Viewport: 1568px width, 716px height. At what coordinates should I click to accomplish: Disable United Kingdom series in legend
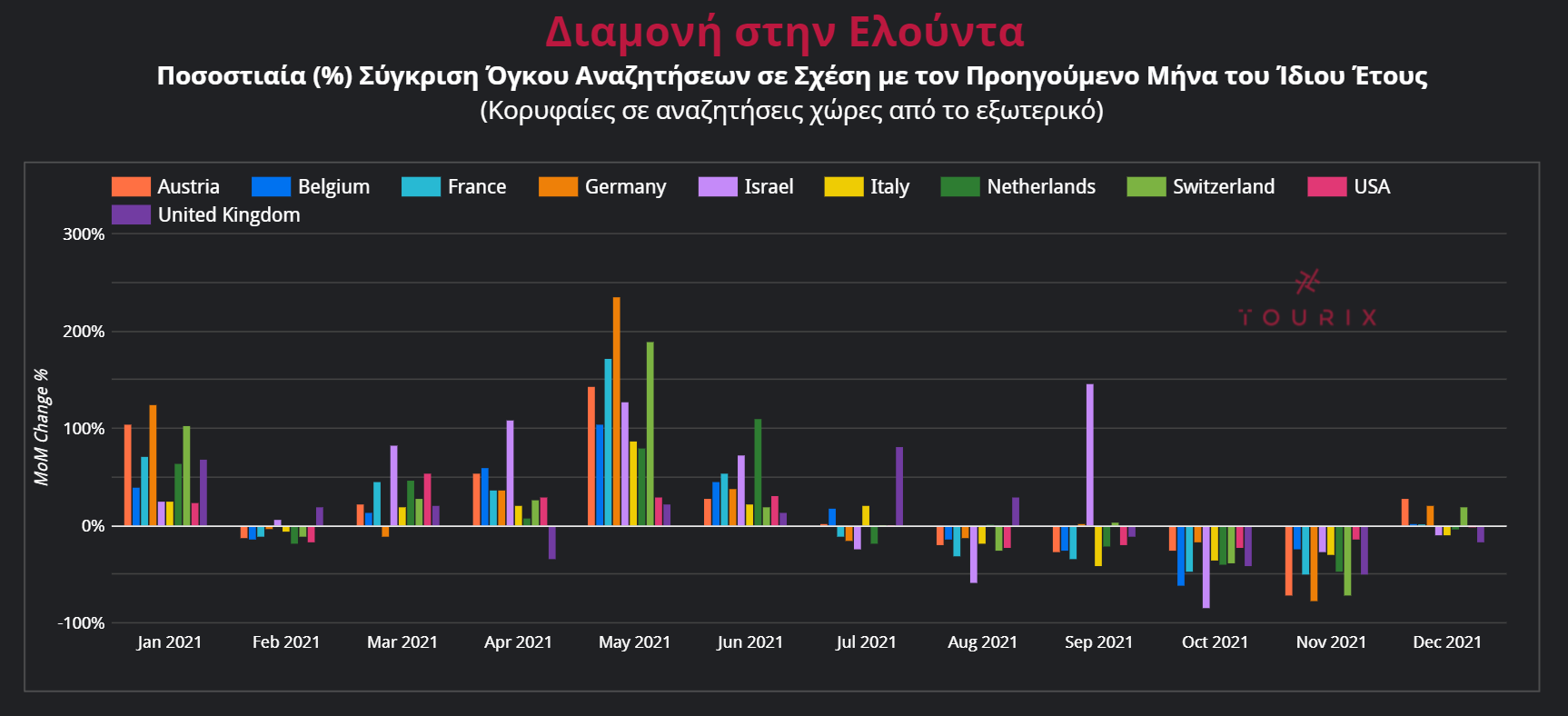[228, 215]
